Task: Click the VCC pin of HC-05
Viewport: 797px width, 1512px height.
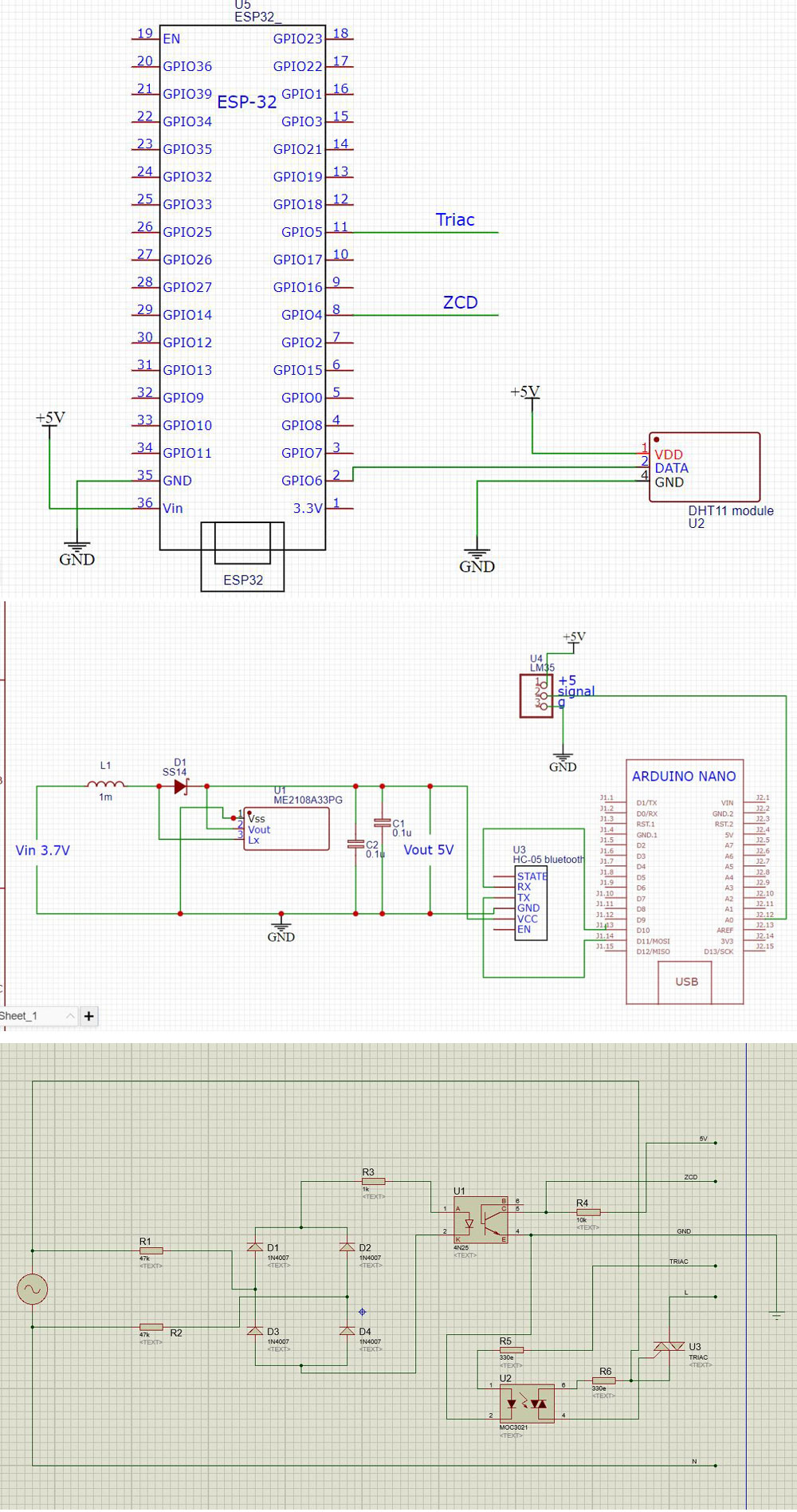Action: [x=528, y=919]
